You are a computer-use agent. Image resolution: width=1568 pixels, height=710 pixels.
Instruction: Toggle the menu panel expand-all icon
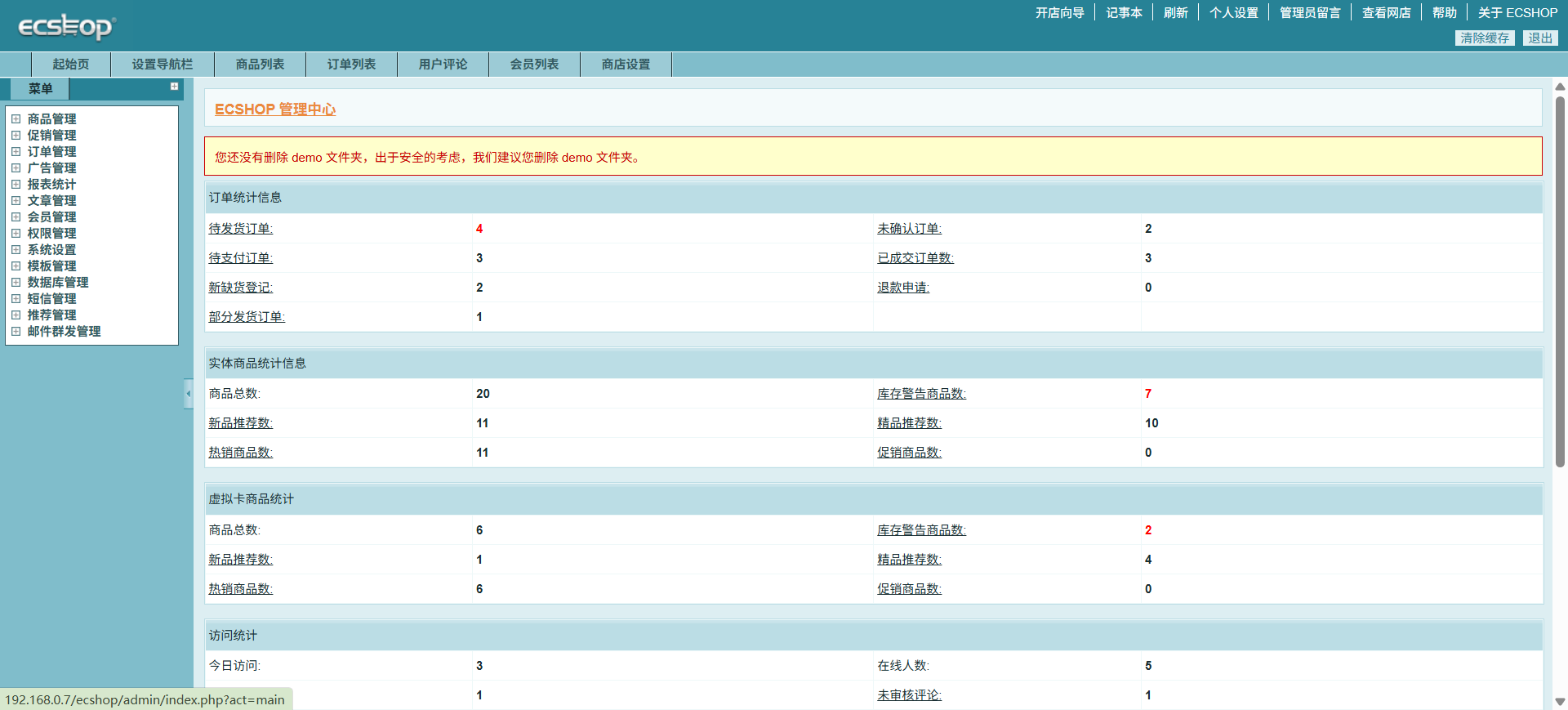click(174, 87)
